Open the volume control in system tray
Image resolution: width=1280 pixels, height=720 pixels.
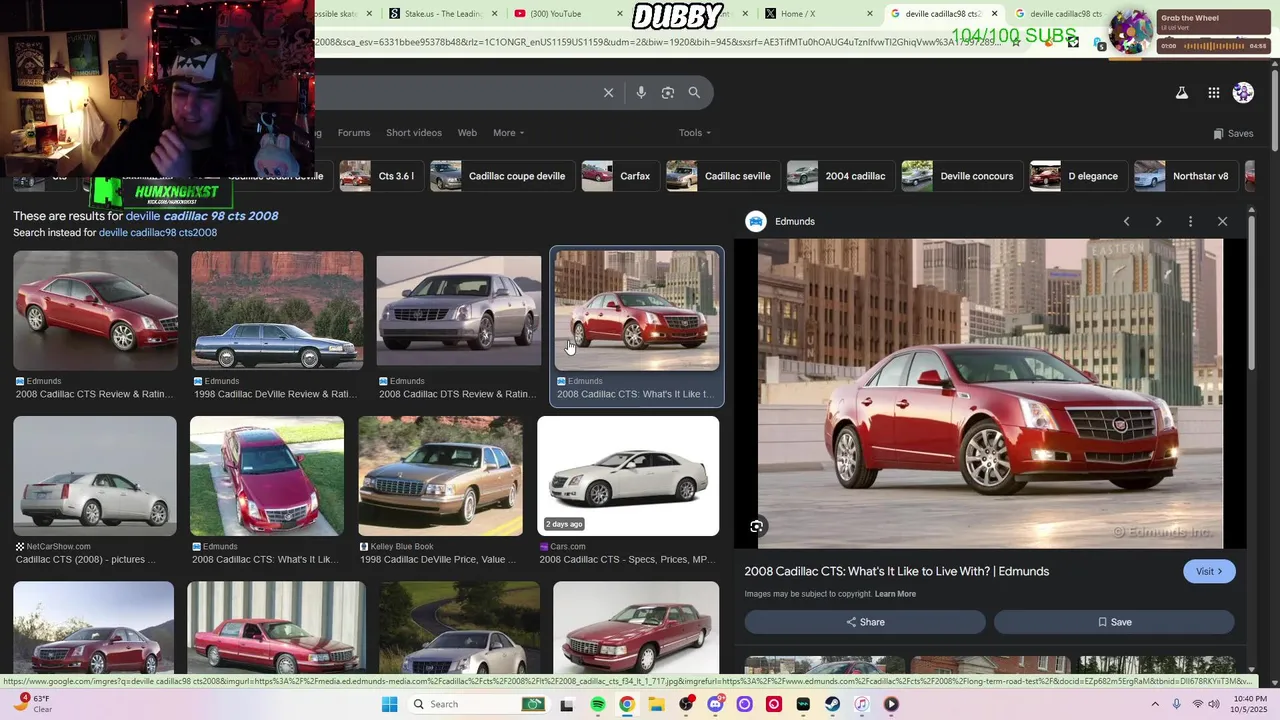click(x=1214, y=704)
